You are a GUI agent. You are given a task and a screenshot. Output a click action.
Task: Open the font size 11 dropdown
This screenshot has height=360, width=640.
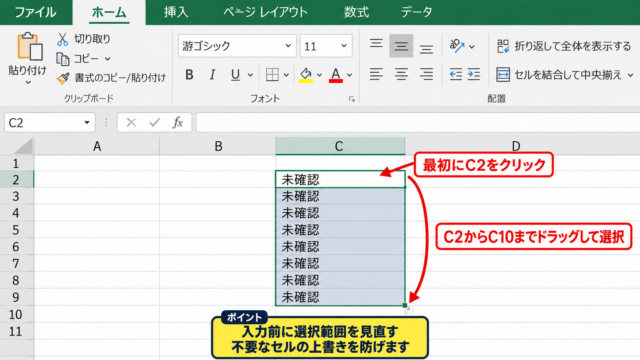344,46
